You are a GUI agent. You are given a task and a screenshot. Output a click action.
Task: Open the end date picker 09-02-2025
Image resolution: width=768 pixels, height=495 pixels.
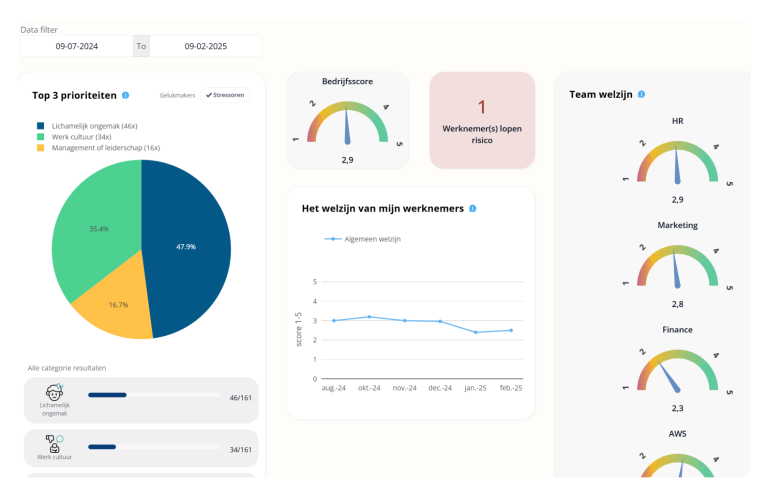pos(205,46)
